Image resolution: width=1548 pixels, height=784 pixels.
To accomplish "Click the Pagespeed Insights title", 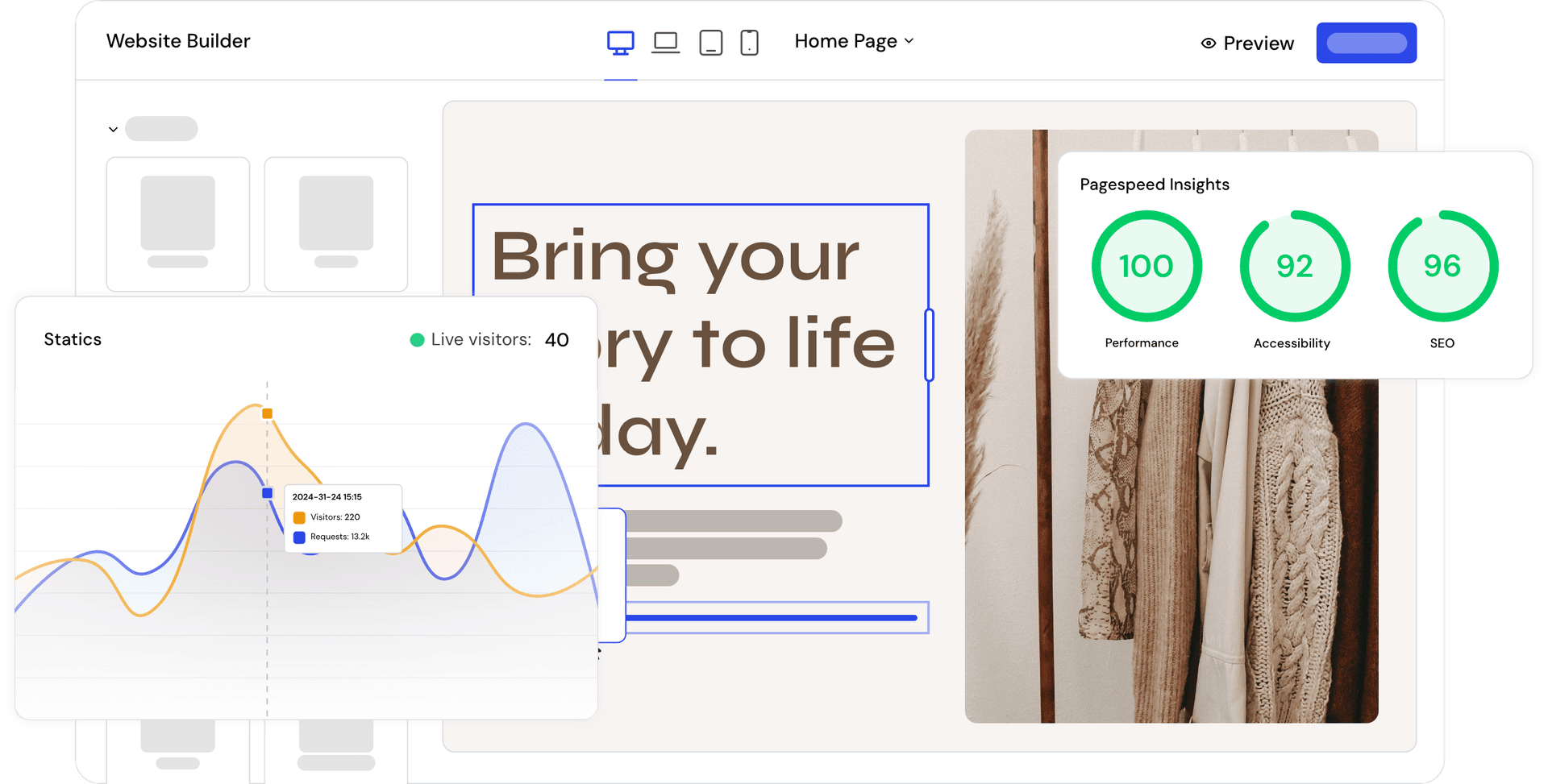I will coord(1155,185).
